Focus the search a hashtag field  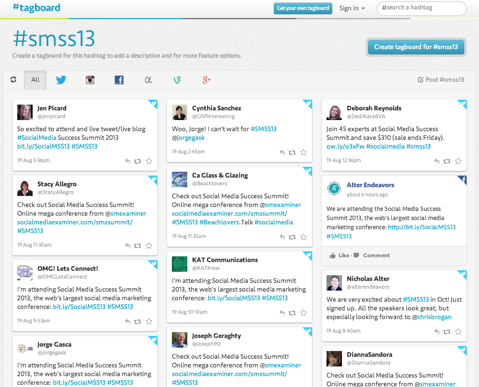click(421, 8)
